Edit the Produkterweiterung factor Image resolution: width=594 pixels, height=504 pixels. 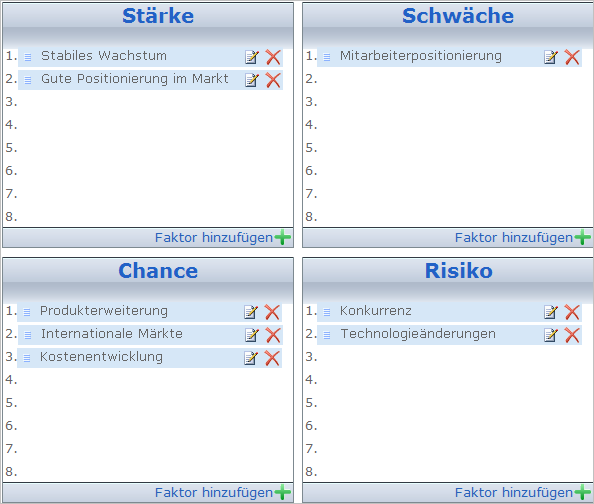251,312
